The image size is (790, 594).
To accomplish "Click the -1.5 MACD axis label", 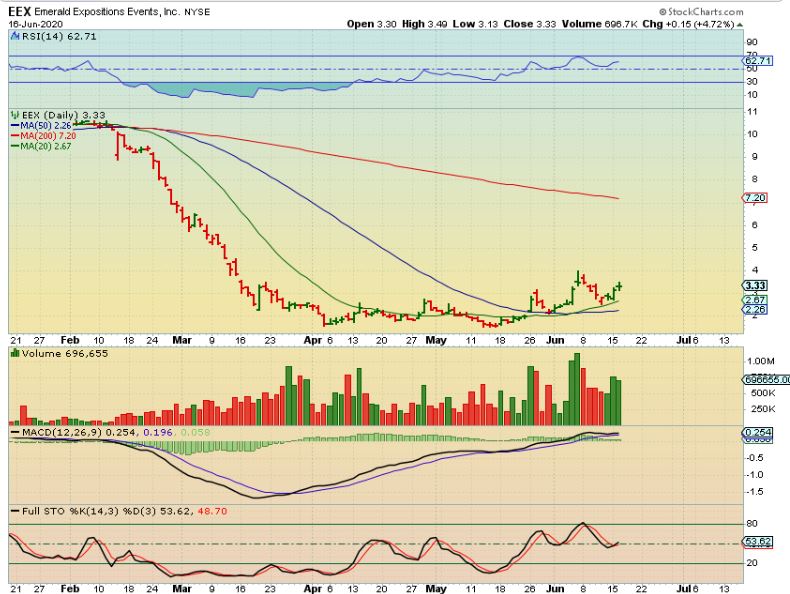I will coord(754,492).
